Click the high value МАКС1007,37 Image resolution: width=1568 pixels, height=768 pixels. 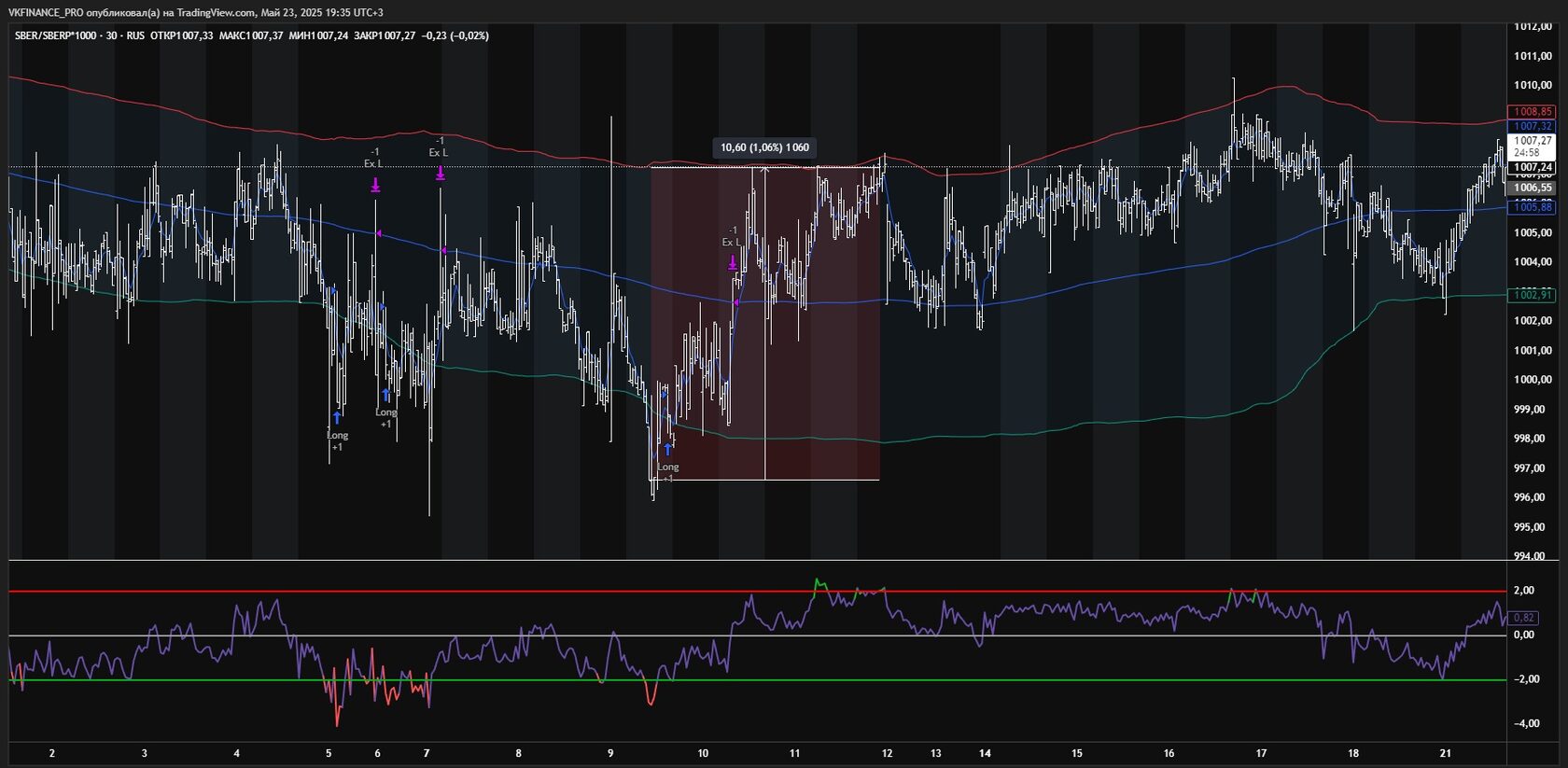251,35
